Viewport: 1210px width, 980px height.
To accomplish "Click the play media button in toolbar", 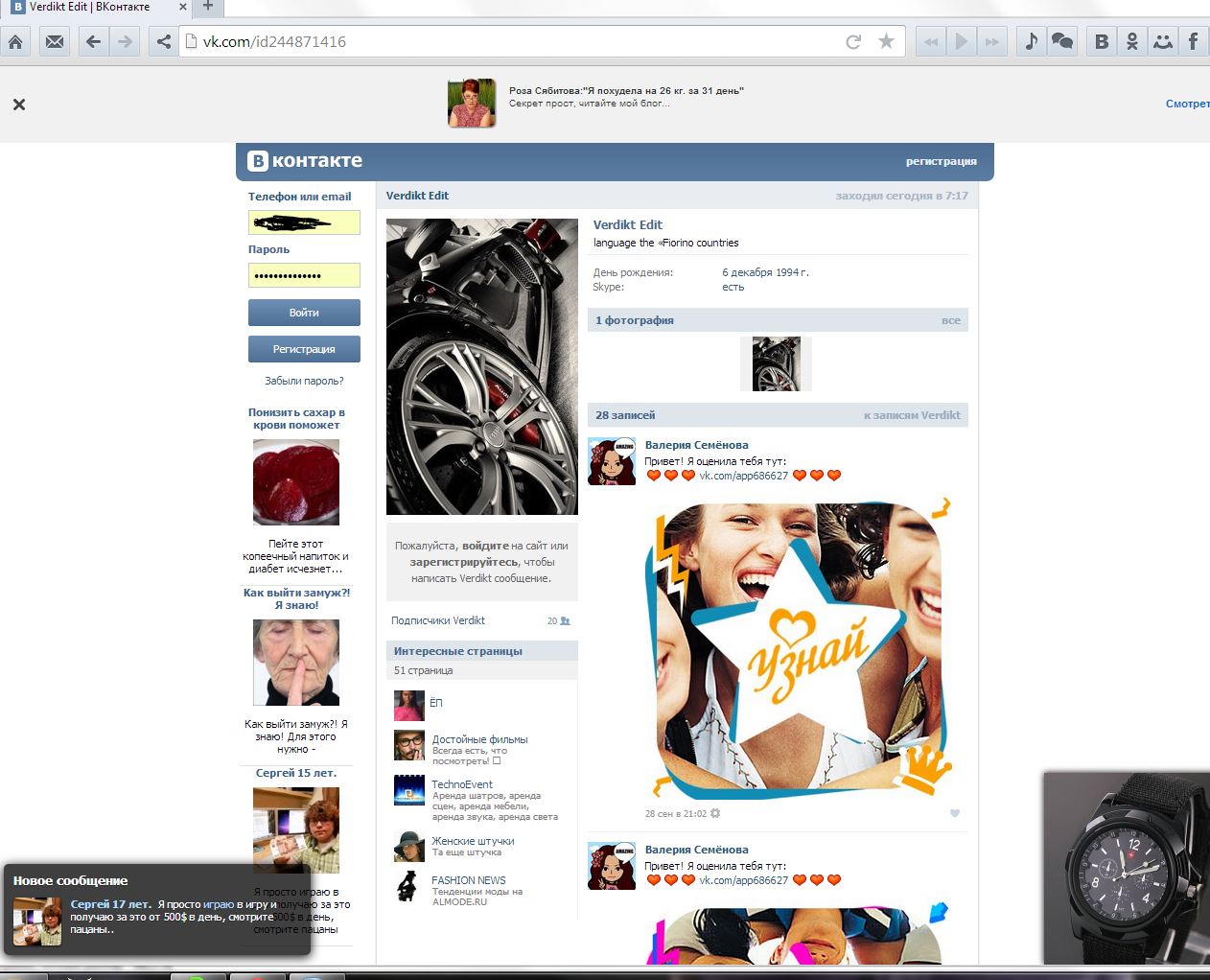I will [961, 41].
